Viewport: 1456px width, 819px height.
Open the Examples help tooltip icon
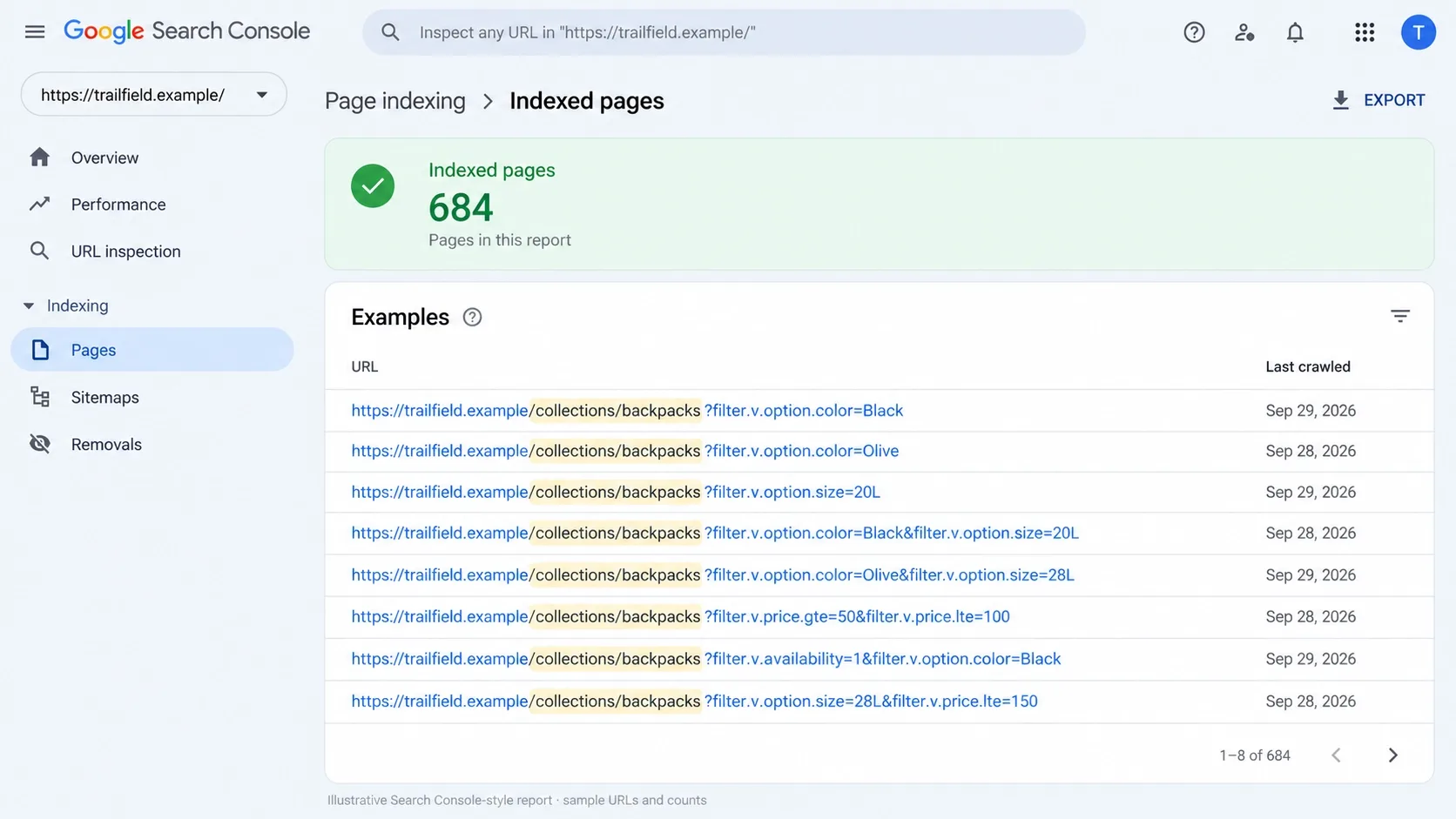pyautogui.click(x=472, y=317)
